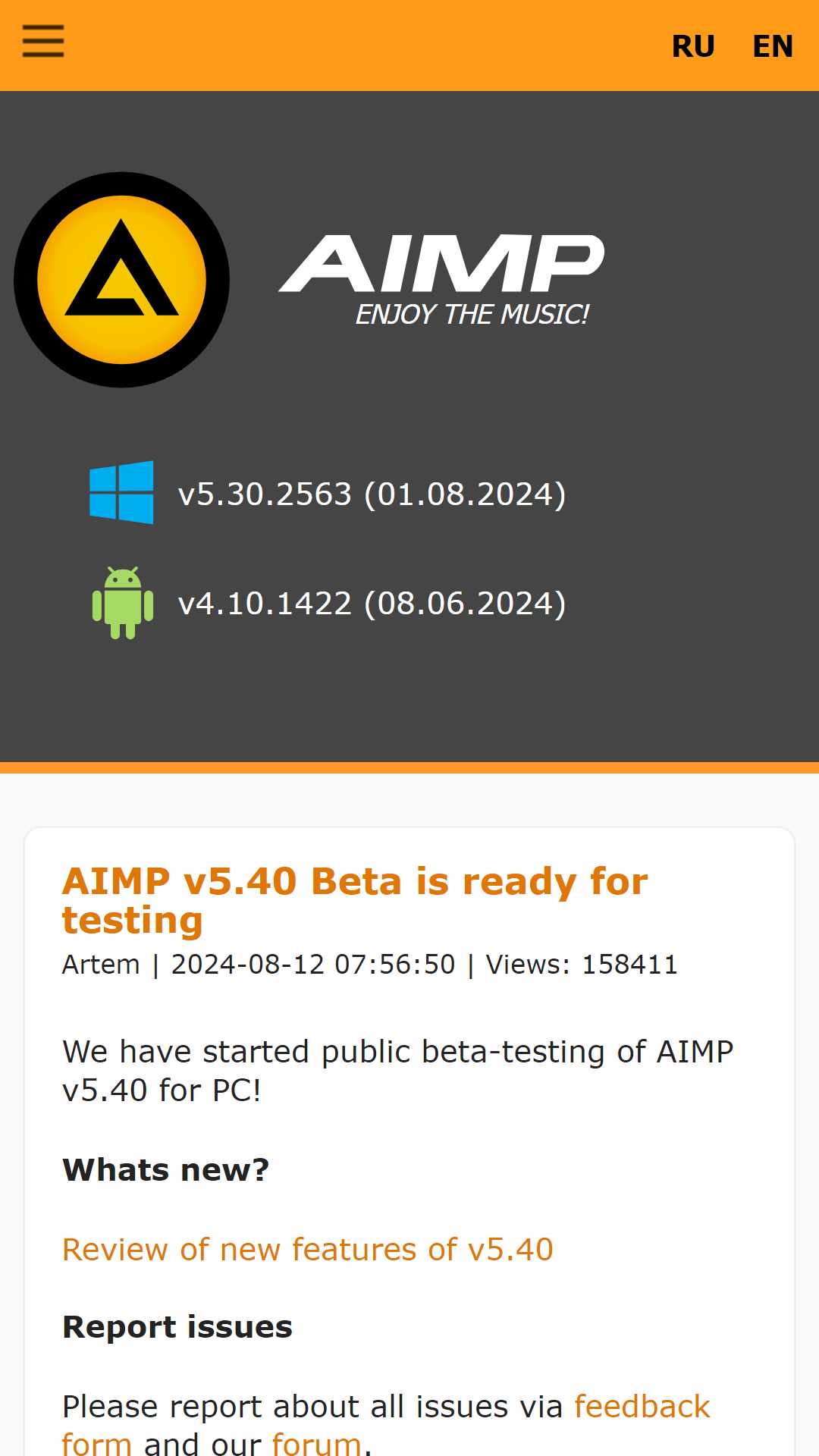This screenshot has height=1456, width=819.
Task: Click the round AIMP logo icon
Action: click(121, 280)
